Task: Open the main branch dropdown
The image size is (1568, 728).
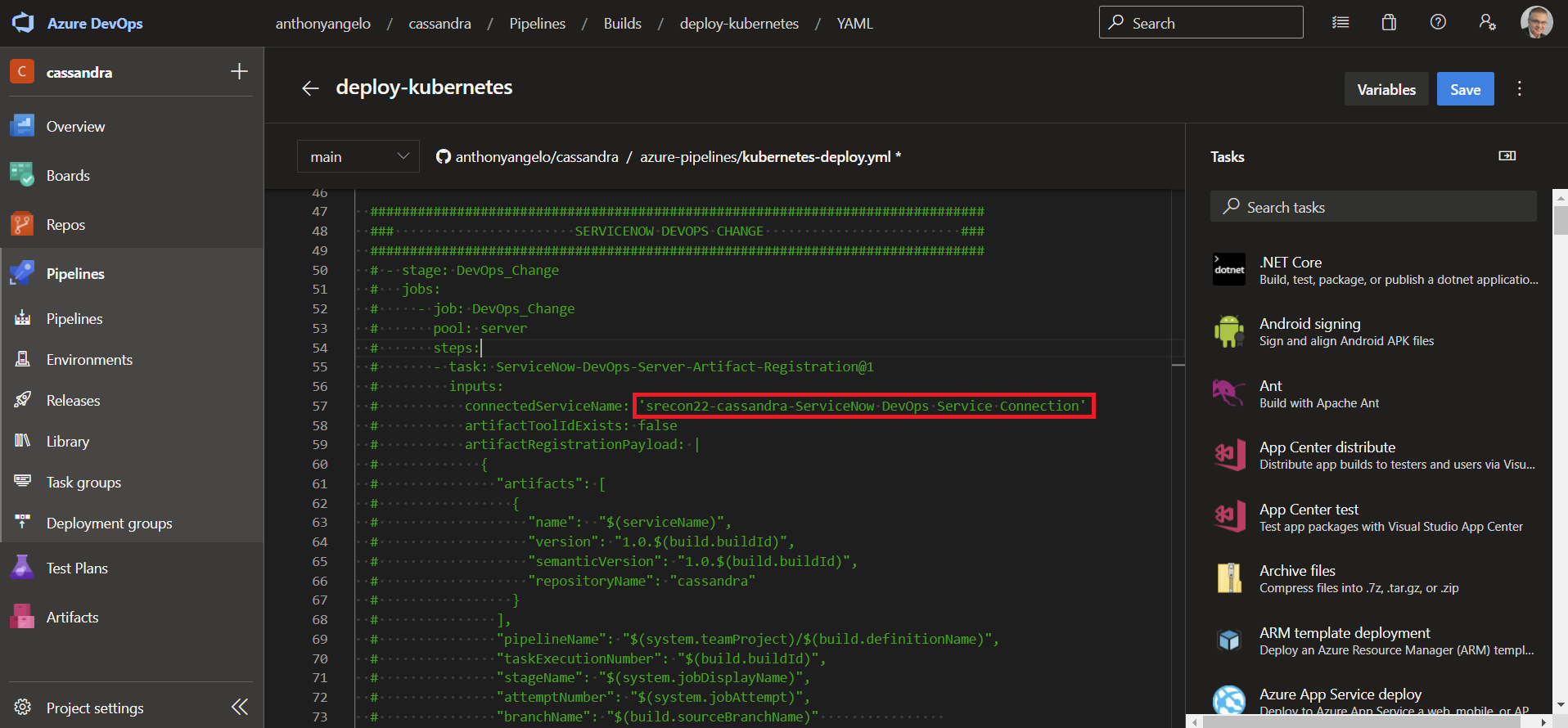Action: click(x=358, y=156)
